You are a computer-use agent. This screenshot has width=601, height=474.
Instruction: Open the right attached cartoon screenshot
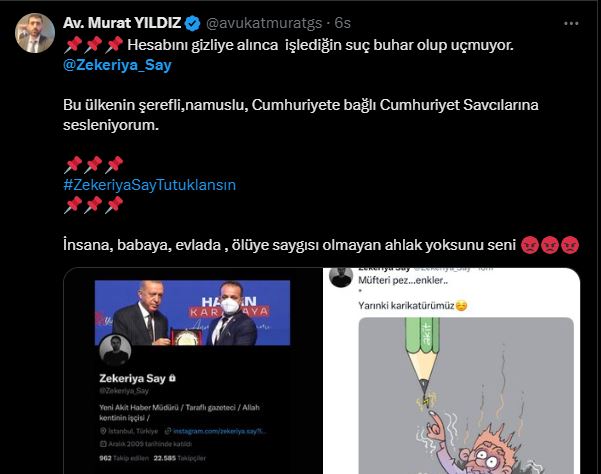452,371
